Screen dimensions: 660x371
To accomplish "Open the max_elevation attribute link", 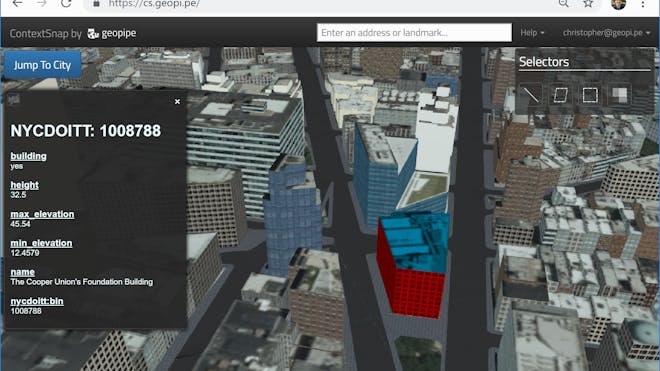I will tap(42, 214).
